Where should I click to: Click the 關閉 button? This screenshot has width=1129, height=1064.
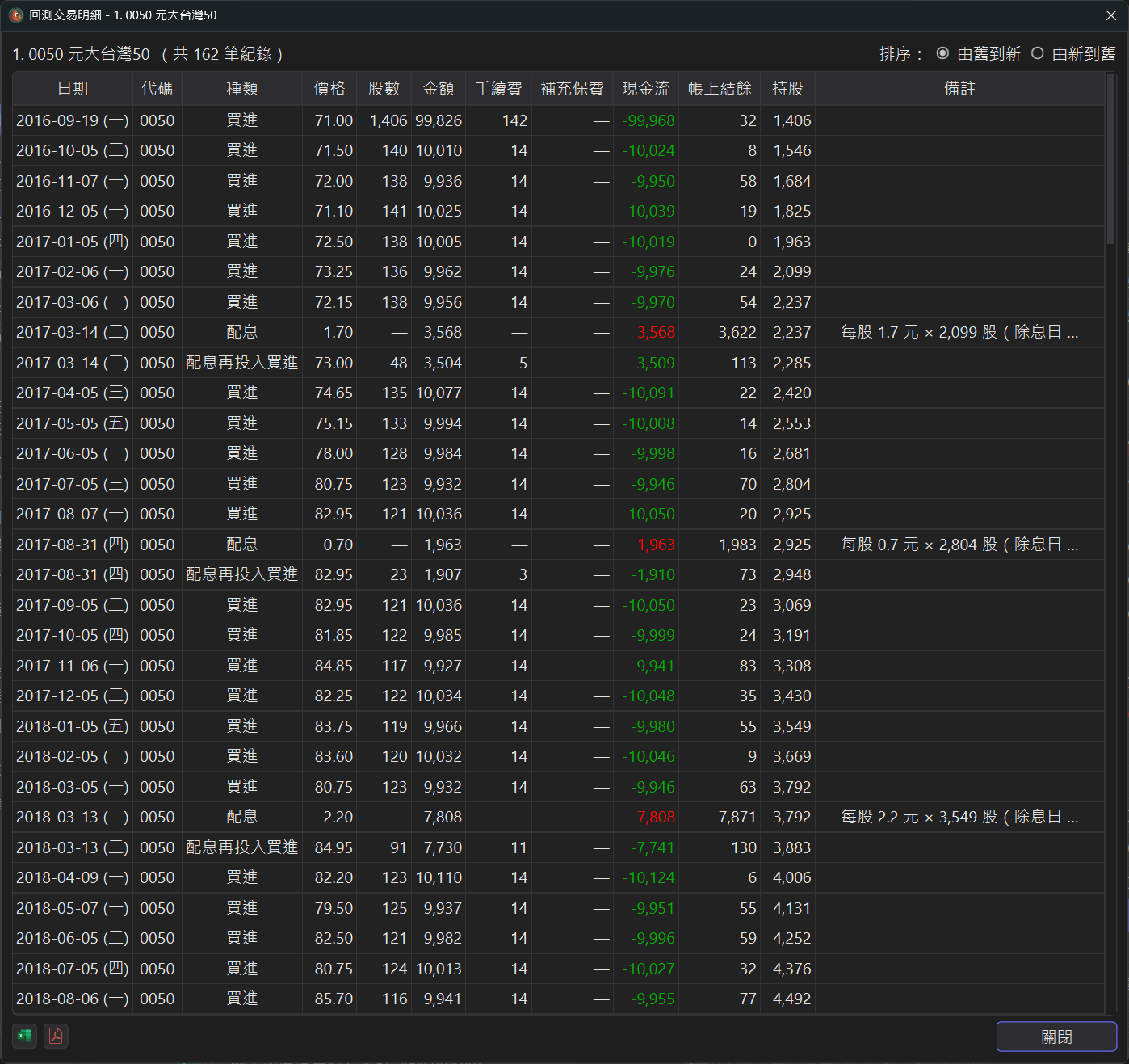(1056, 1037)
